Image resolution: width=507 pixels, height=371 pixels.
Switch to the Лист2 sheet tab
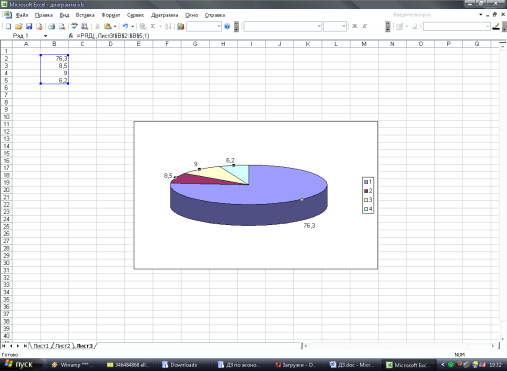pos(63,346)
